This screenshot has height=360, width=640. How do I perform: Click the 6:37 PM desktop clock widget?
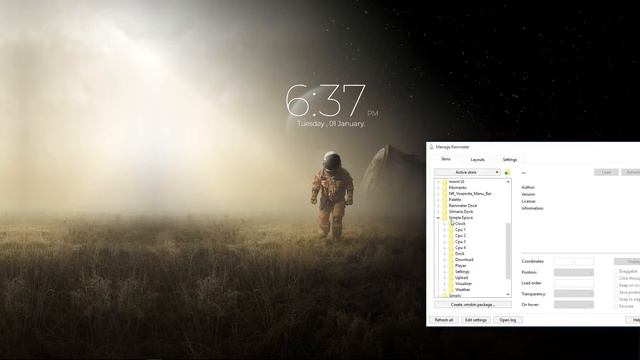(x=331, y=105)
